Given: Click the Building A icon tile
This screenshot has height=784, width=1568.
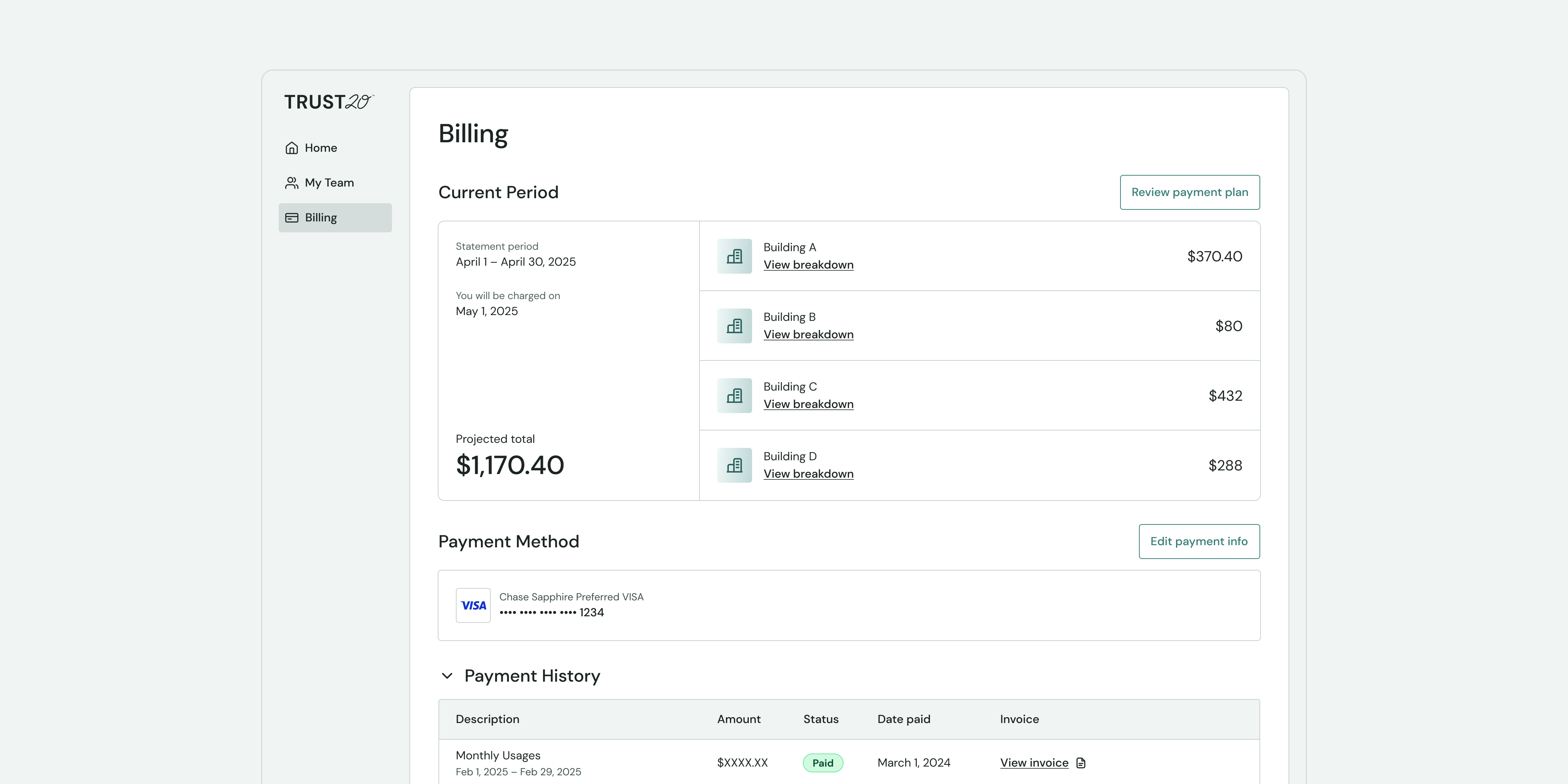Looking at the screenshot, I should pos(734,256).
